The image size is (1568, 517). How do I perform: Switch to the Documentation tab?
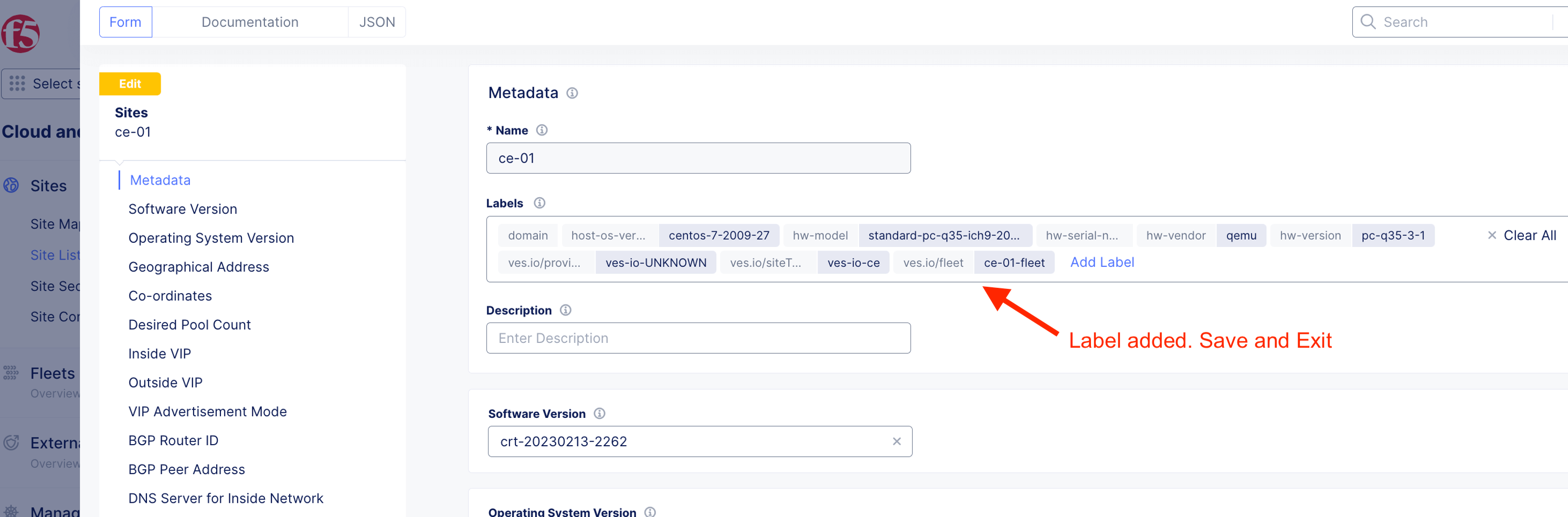250,22
